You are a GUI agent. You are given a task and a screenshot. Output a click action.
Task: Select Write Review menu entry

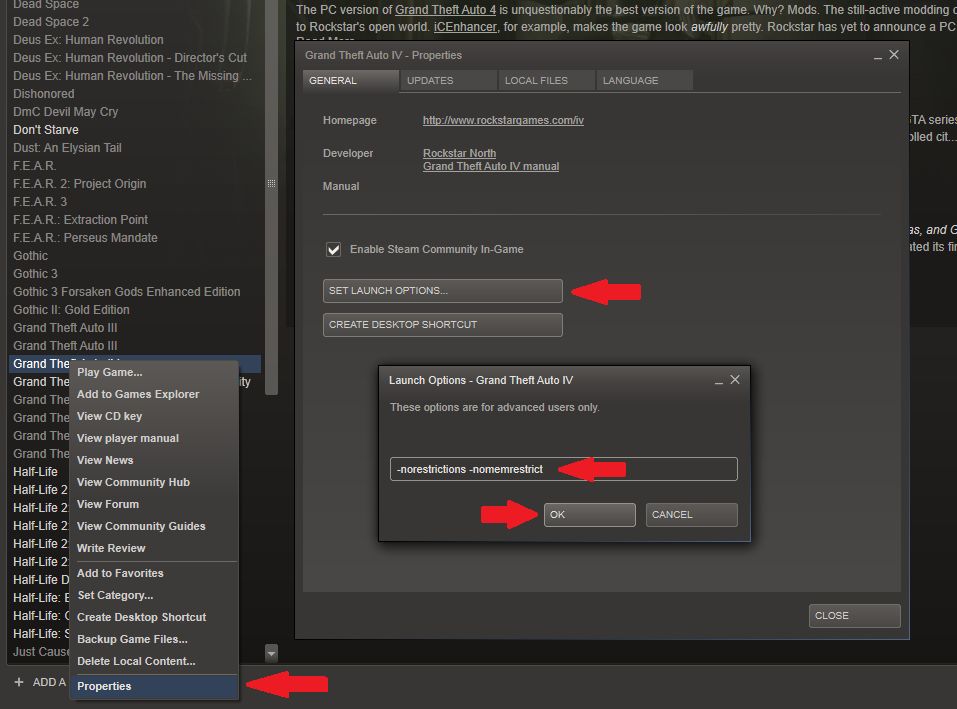[x=154, y=548]
